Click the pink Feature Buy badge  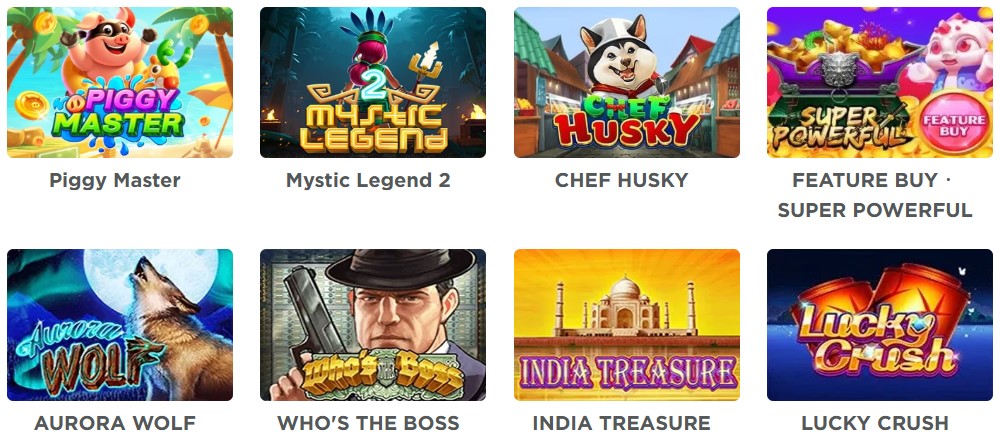[953, 124]
